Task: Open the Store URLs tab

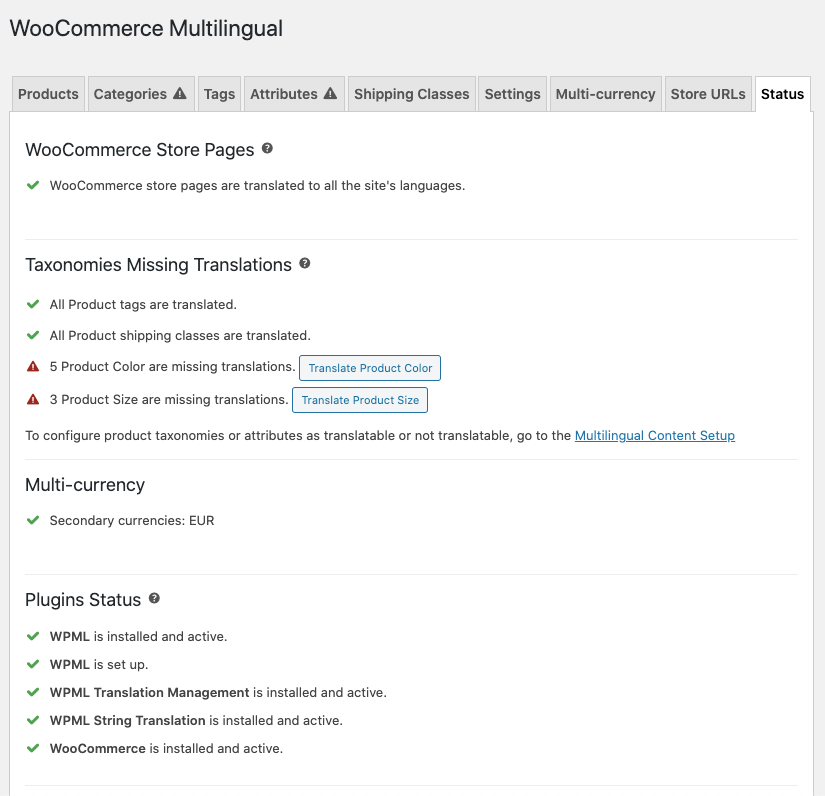Action: point(708,94)
